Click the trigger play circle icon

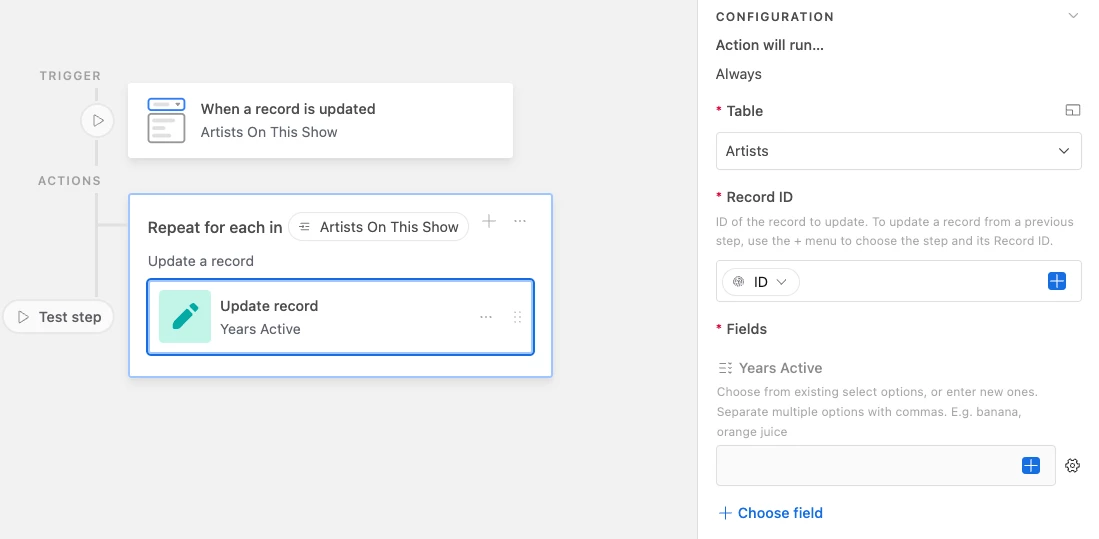[x=98, y=121]
